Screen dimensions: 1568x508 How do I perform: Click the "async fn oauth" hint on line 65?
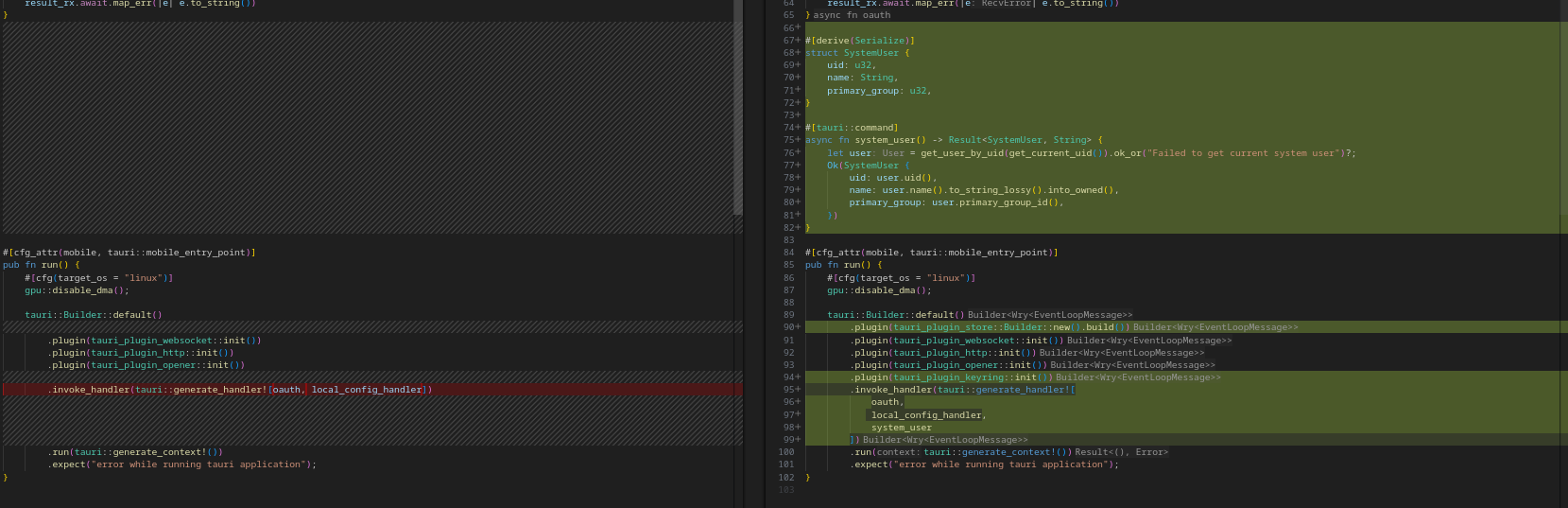click(x=851, y=15)
